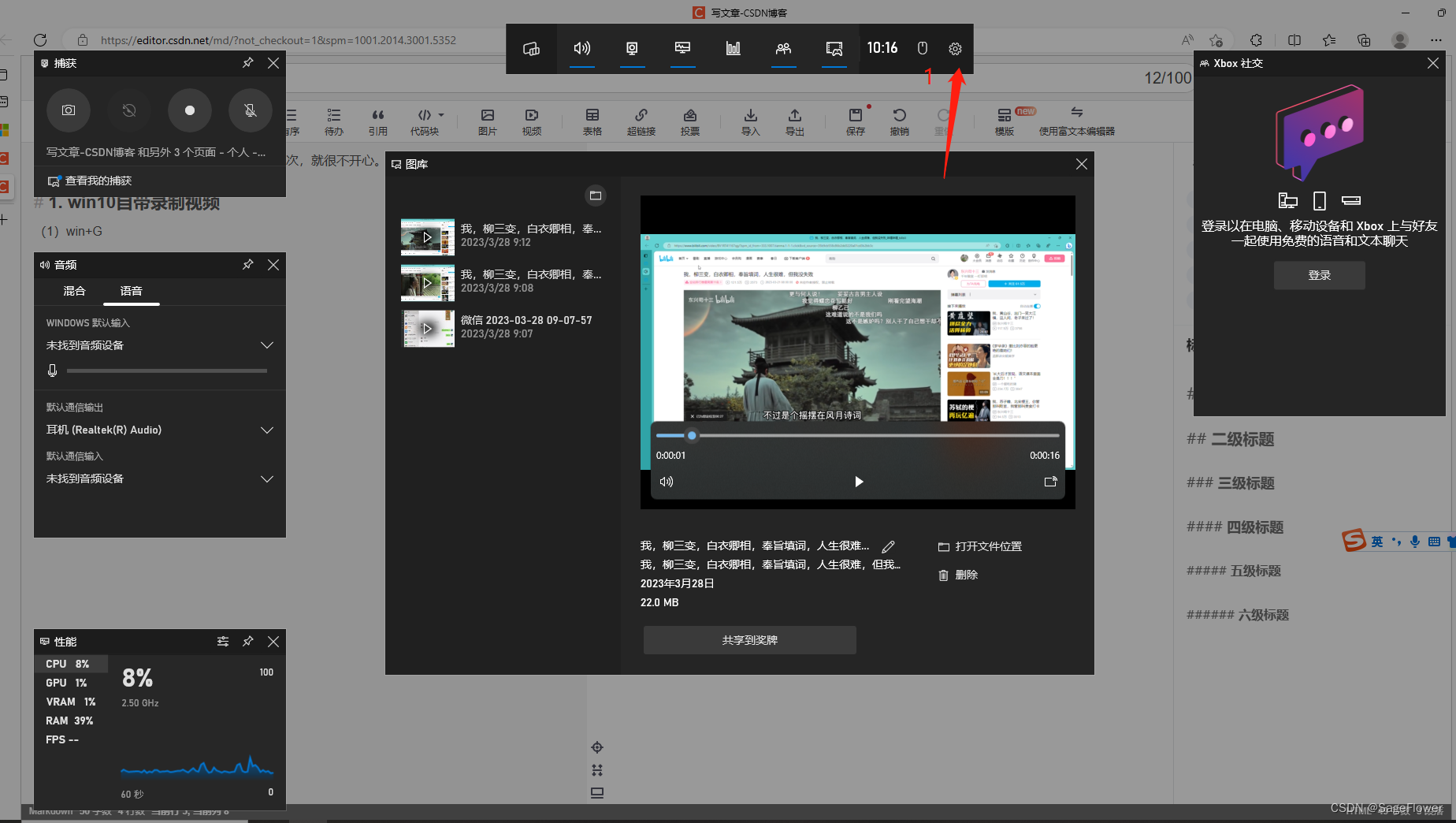Image resolution: width=1456 pixels, height=823 pixels.
Task: Select the FPS metric row
Action: click(x=71, y=739)
